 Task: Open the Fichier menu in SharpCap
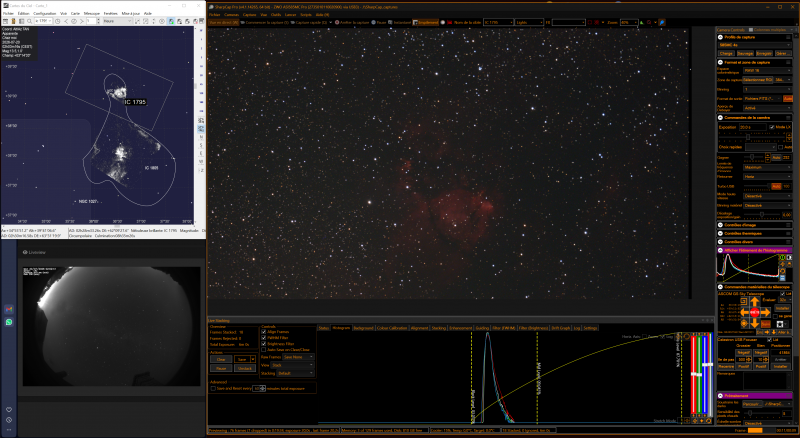[x=214, y=15]
